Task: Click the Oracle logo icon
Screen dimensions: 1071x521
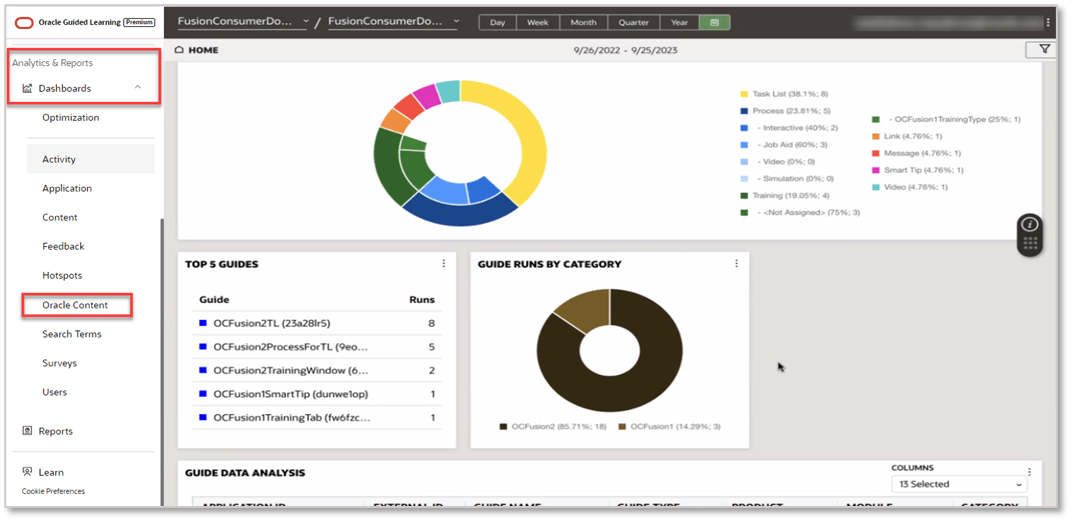Action: click(25, 22)
